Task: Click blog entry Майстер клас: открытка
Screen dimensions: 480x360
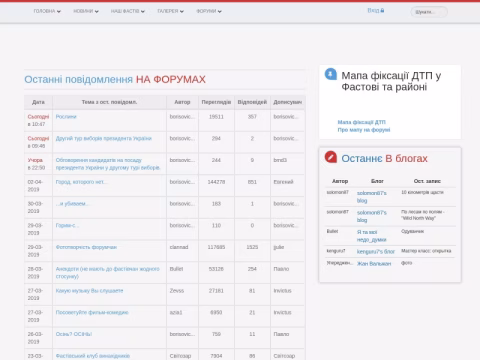Action: pyautogui.click(x=426, y=251)
